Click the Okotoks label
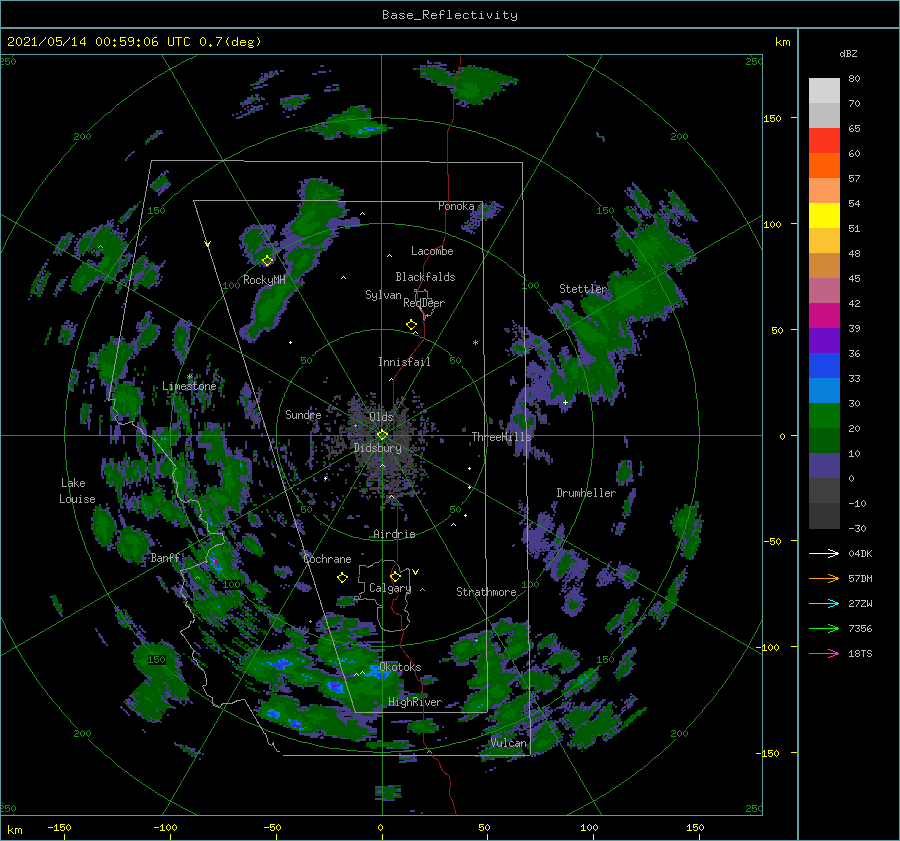The width and height of the screenshot is (900, 841). point(400,667)
